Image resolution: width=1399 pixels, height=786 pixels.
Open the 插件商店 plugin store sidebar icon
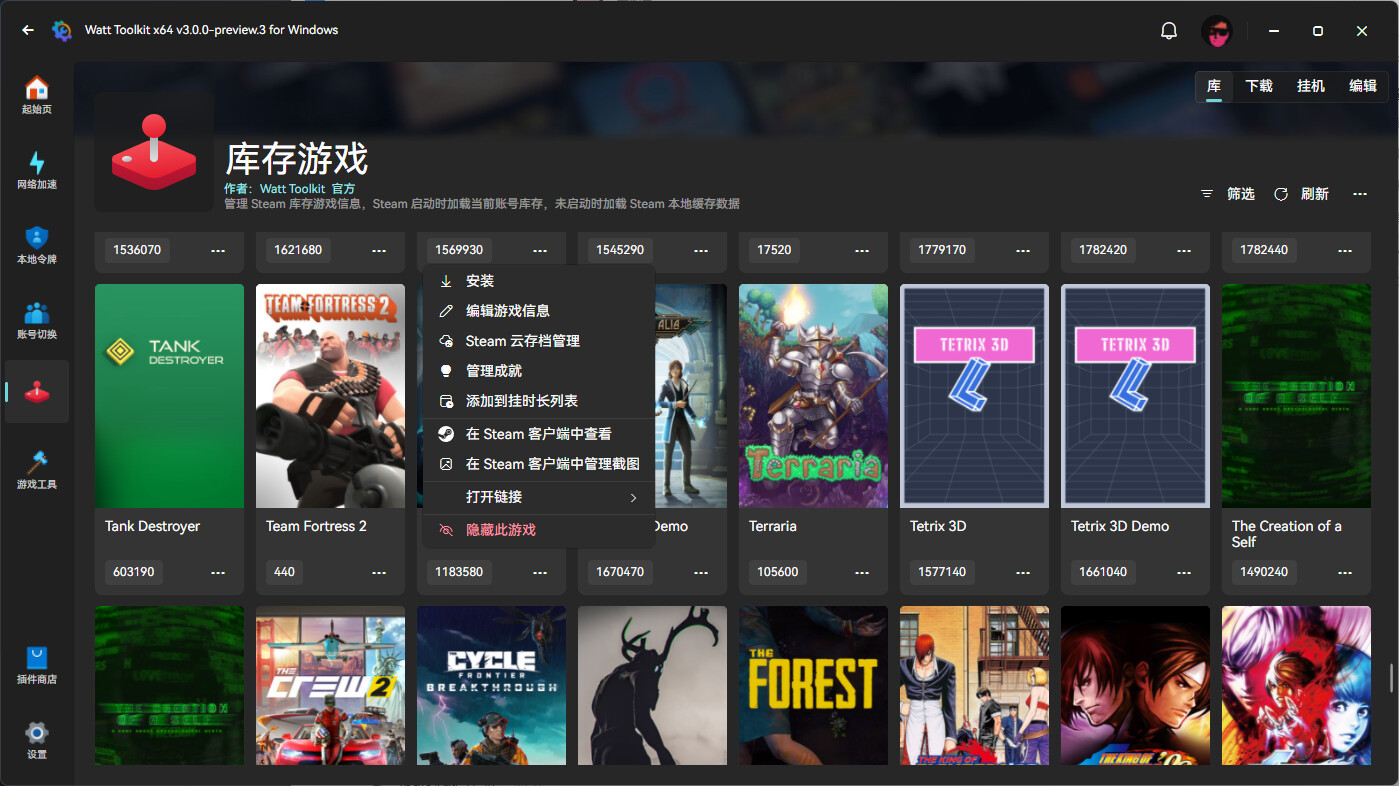[x=36, y=665]
